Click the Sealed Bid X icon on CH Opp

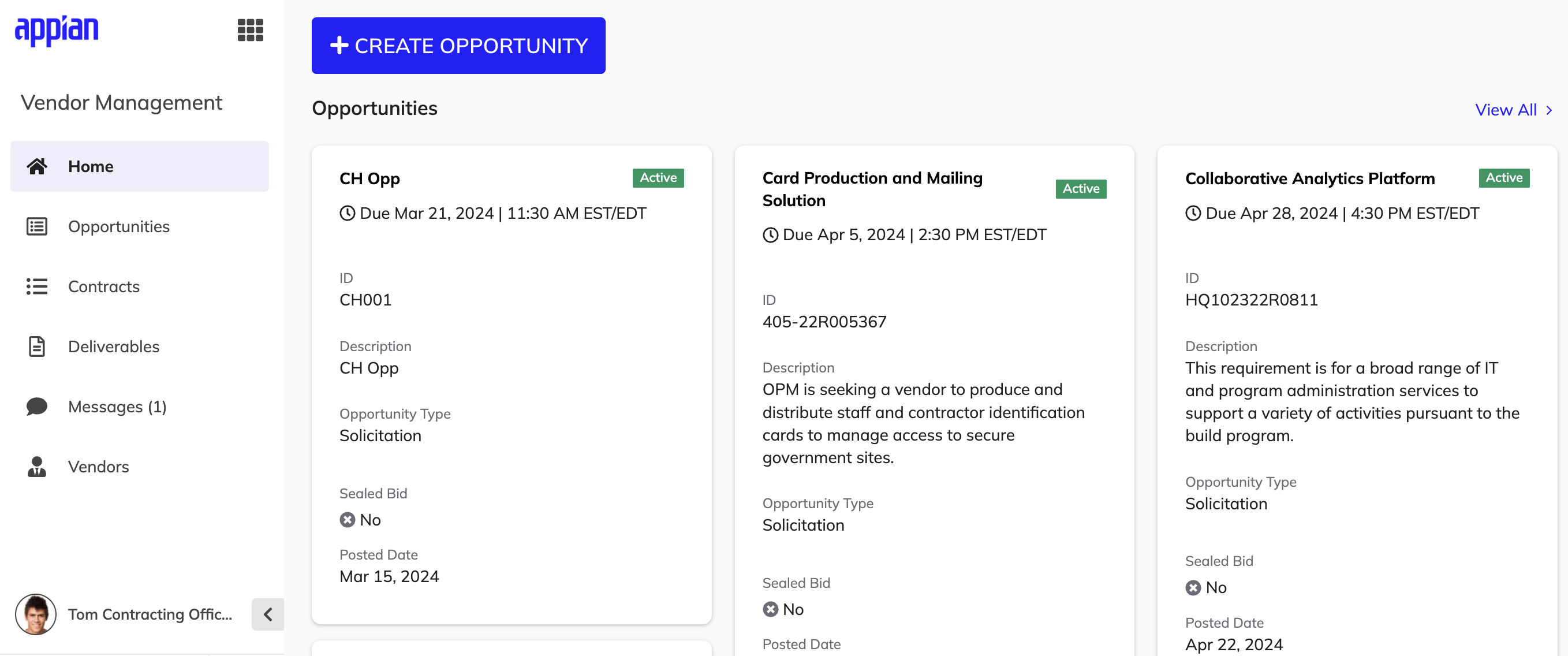pos(347,520)
